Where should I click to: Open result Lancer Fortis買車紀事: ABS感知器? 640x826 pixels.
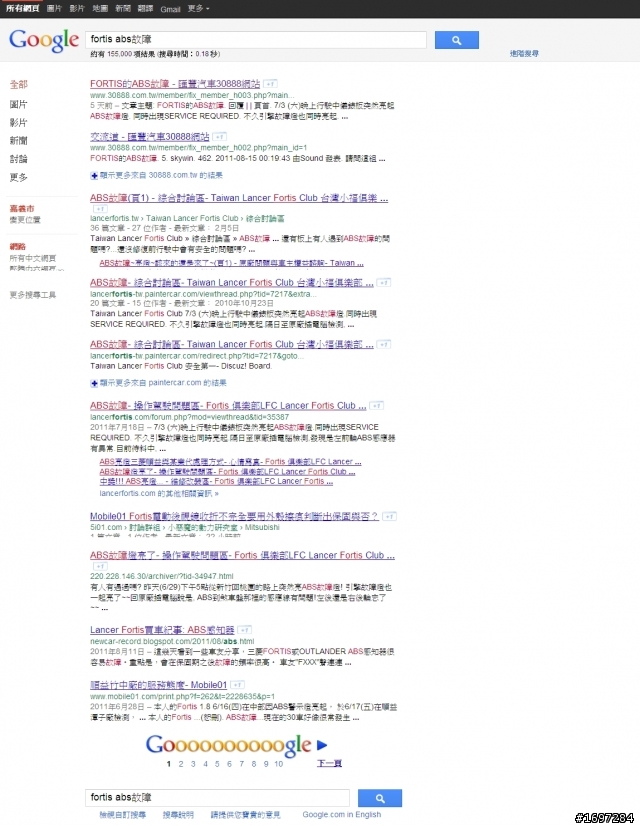(x=162, y=630)
